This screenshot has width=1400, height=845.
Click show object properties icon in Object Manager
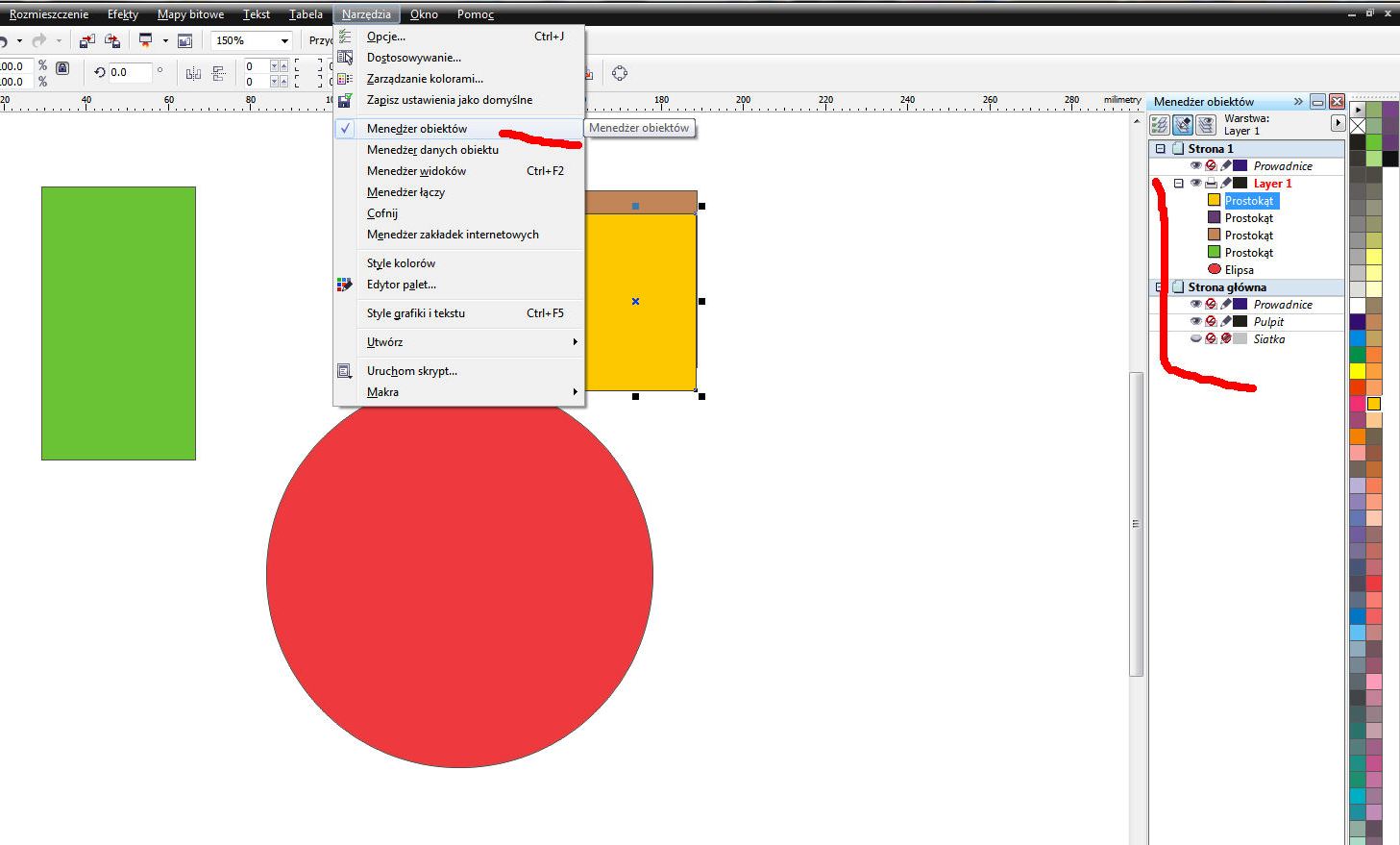pyautogui.click(x=1160, y=125)
